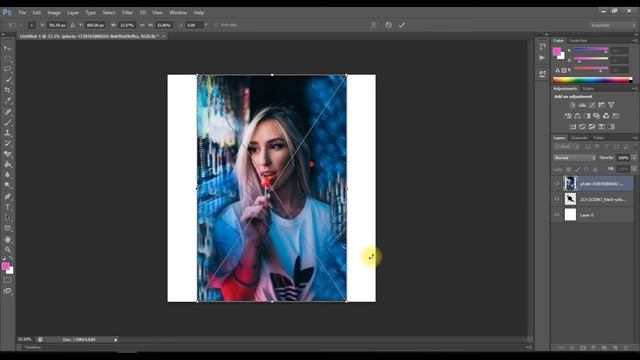The height and width of the screenshot is (360, 640).
Task: Open the interpolation dropdown in options bar
Action: click(x=206, y=25)
